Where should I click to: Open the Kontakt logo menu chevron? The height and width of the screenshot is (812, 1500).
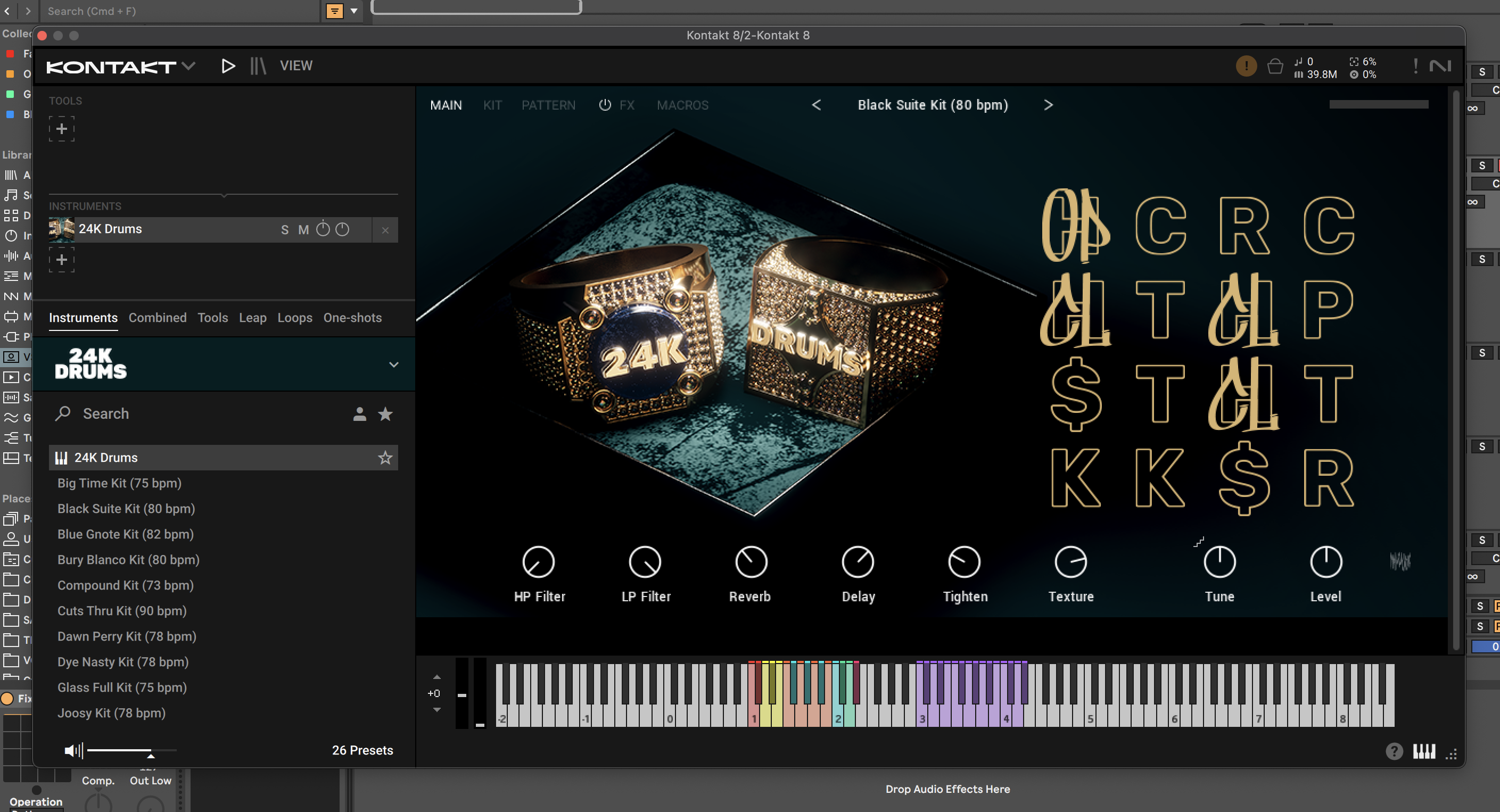(x=188, y=66)
